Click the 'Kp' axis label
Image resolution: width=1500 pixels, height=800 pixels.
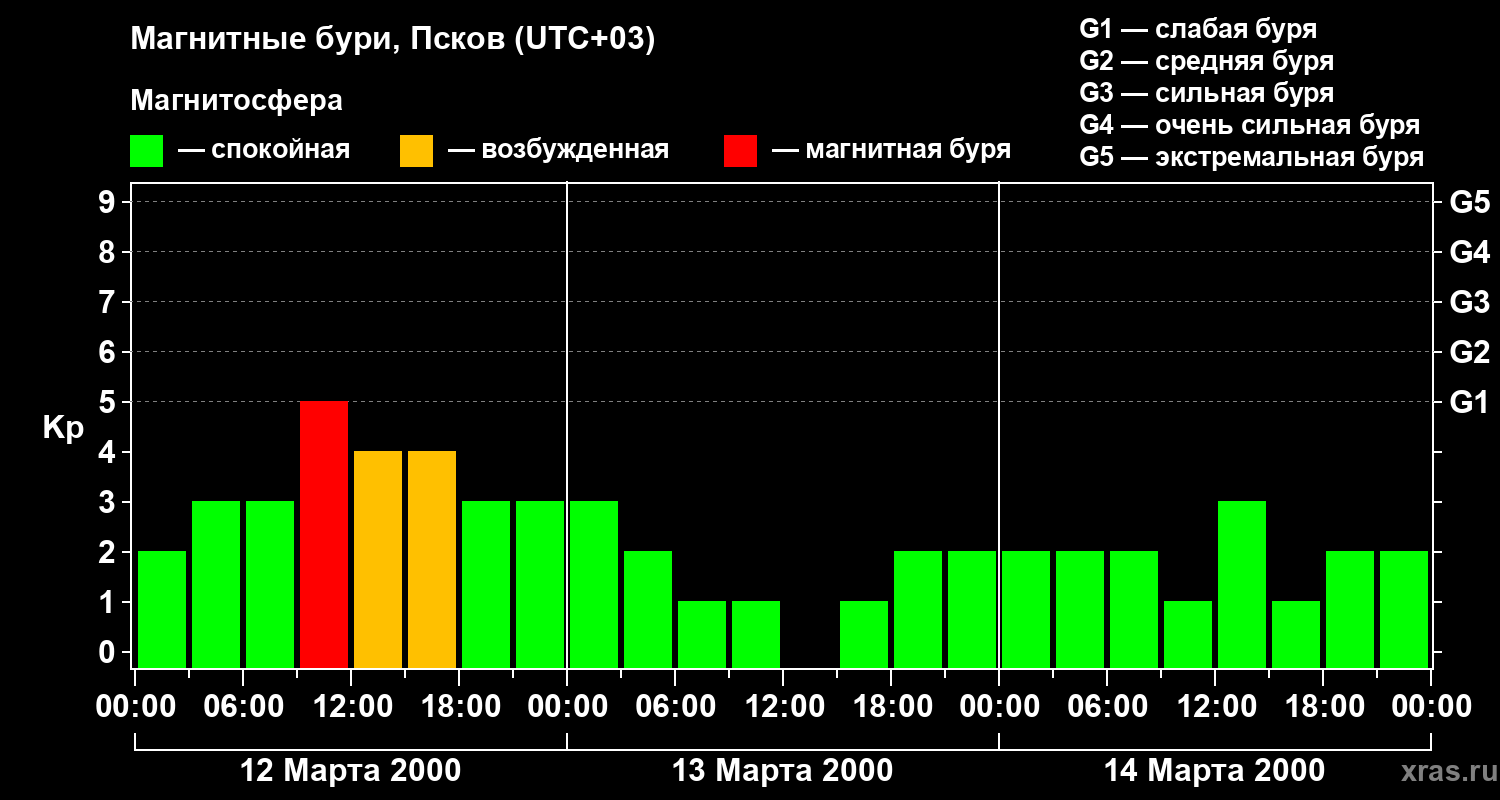(x=63, y=428)
